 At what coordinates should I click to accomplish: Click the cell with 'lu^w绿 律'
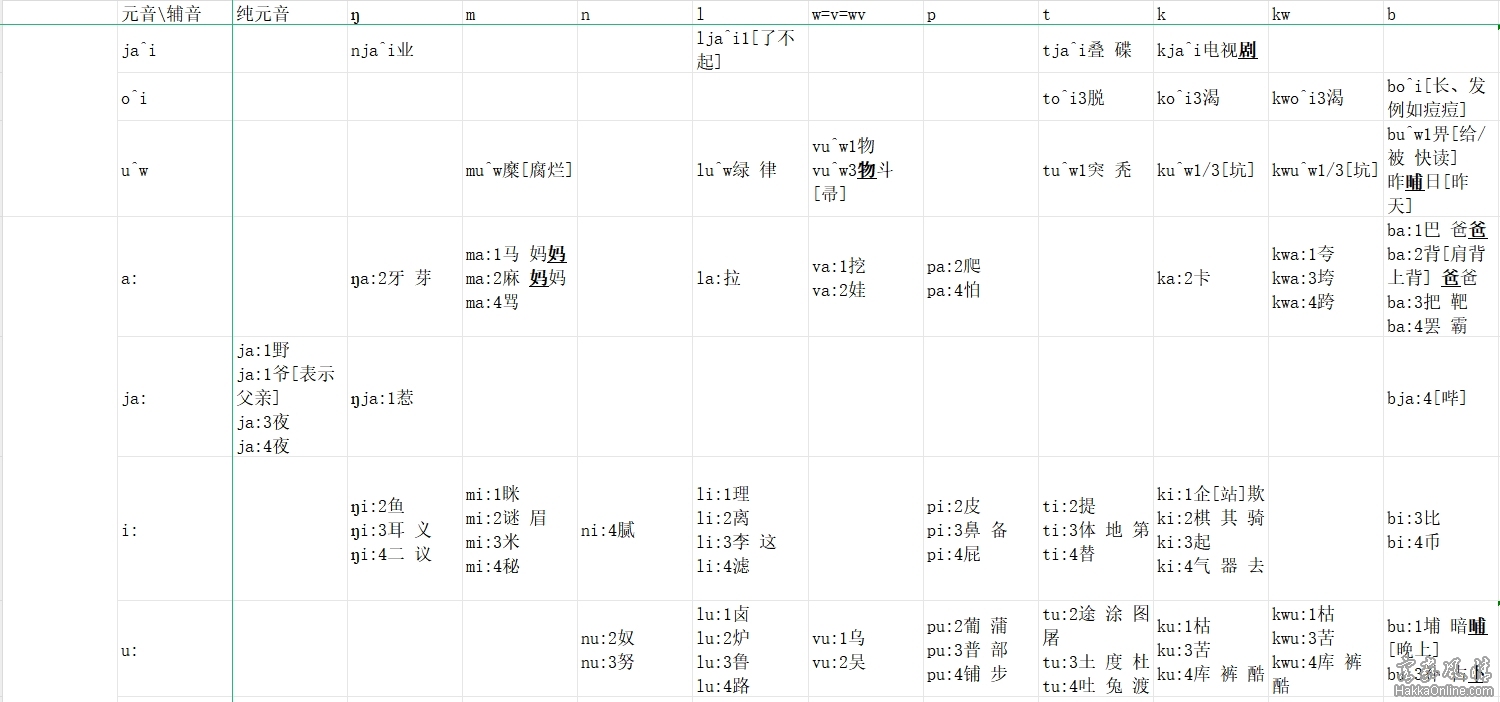click(749, 170)
